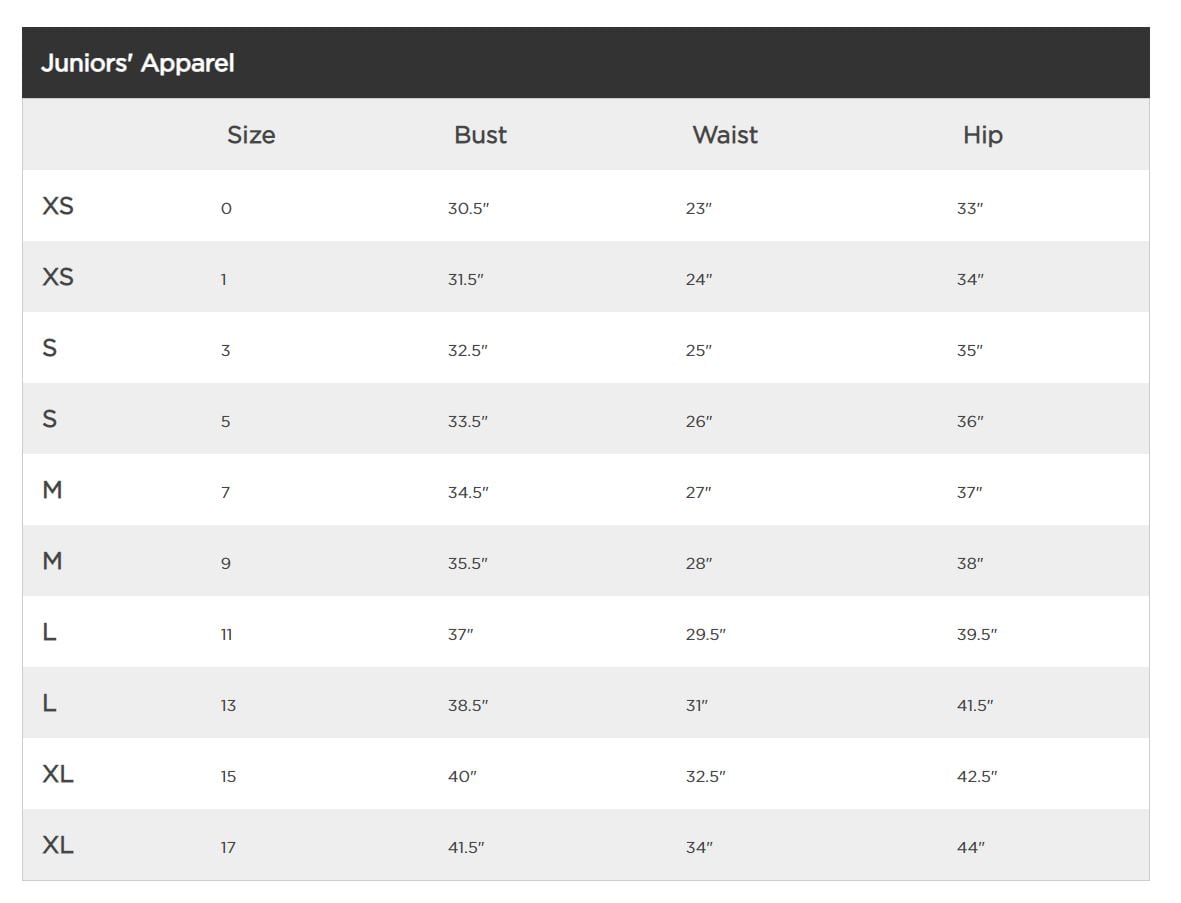Select the Size column header

(251, 135)
